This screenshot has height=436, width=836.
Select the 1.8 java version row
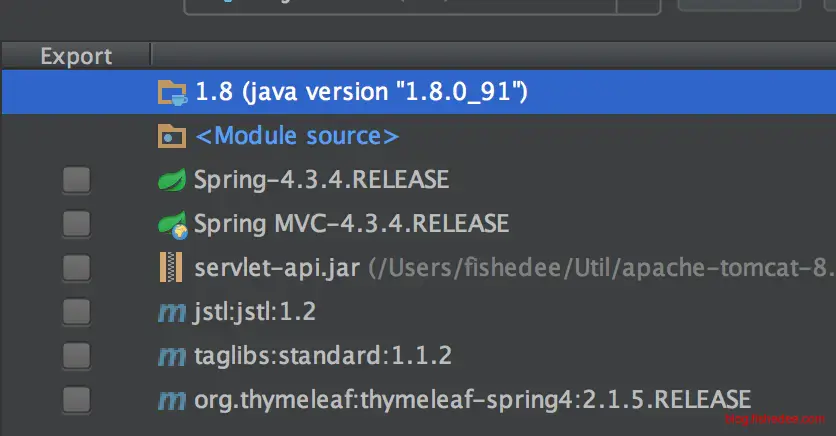360,93
